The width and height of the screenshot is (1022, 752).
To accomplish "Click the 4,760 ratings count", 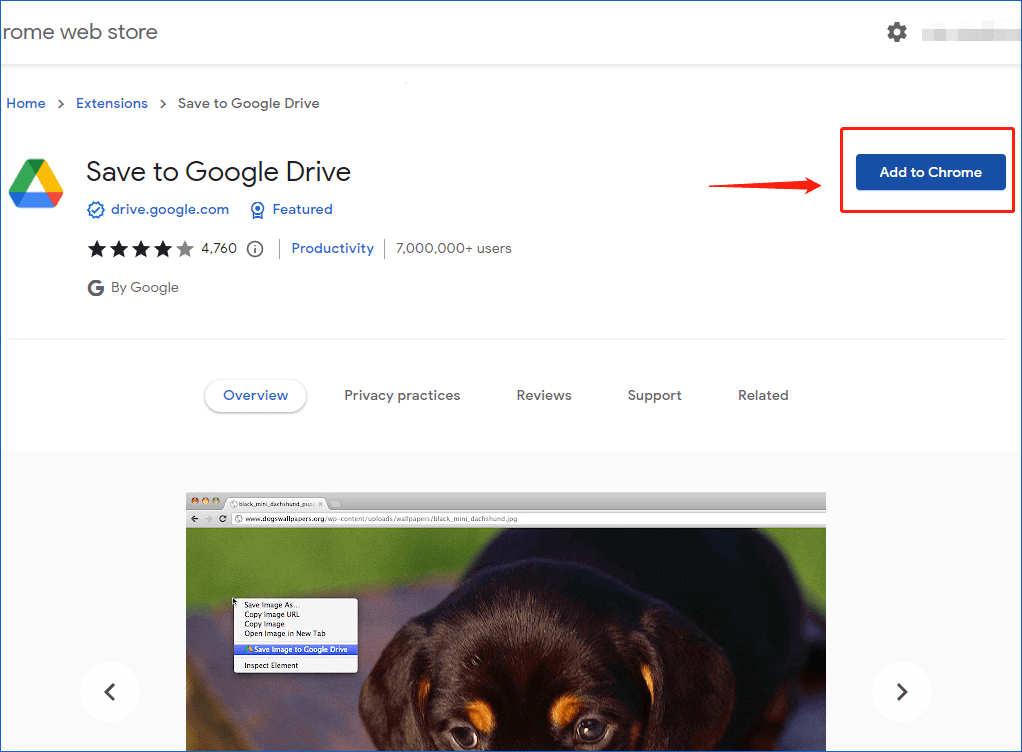I will [x=219, y=248].
